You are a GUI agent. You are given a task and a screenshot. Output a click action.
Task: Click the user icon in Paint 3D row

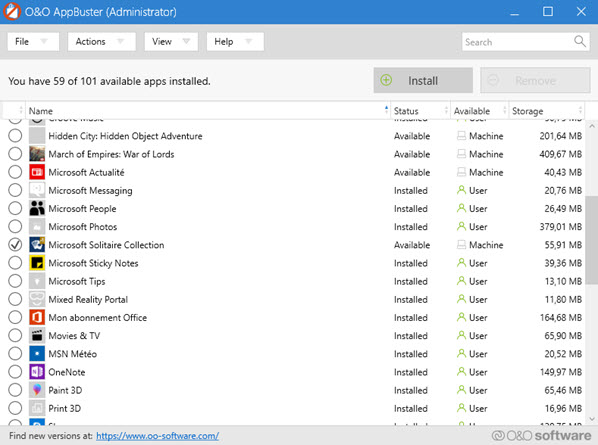461,390
